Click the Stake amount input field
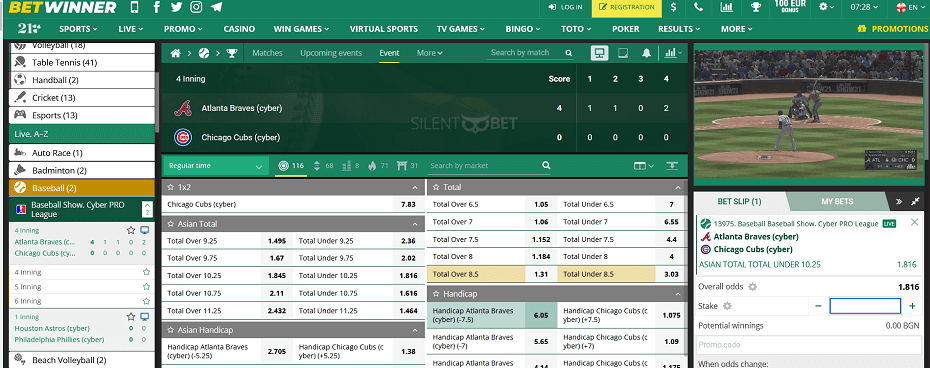This screenshot has height=368, width=930. click(x=865, y=306)
